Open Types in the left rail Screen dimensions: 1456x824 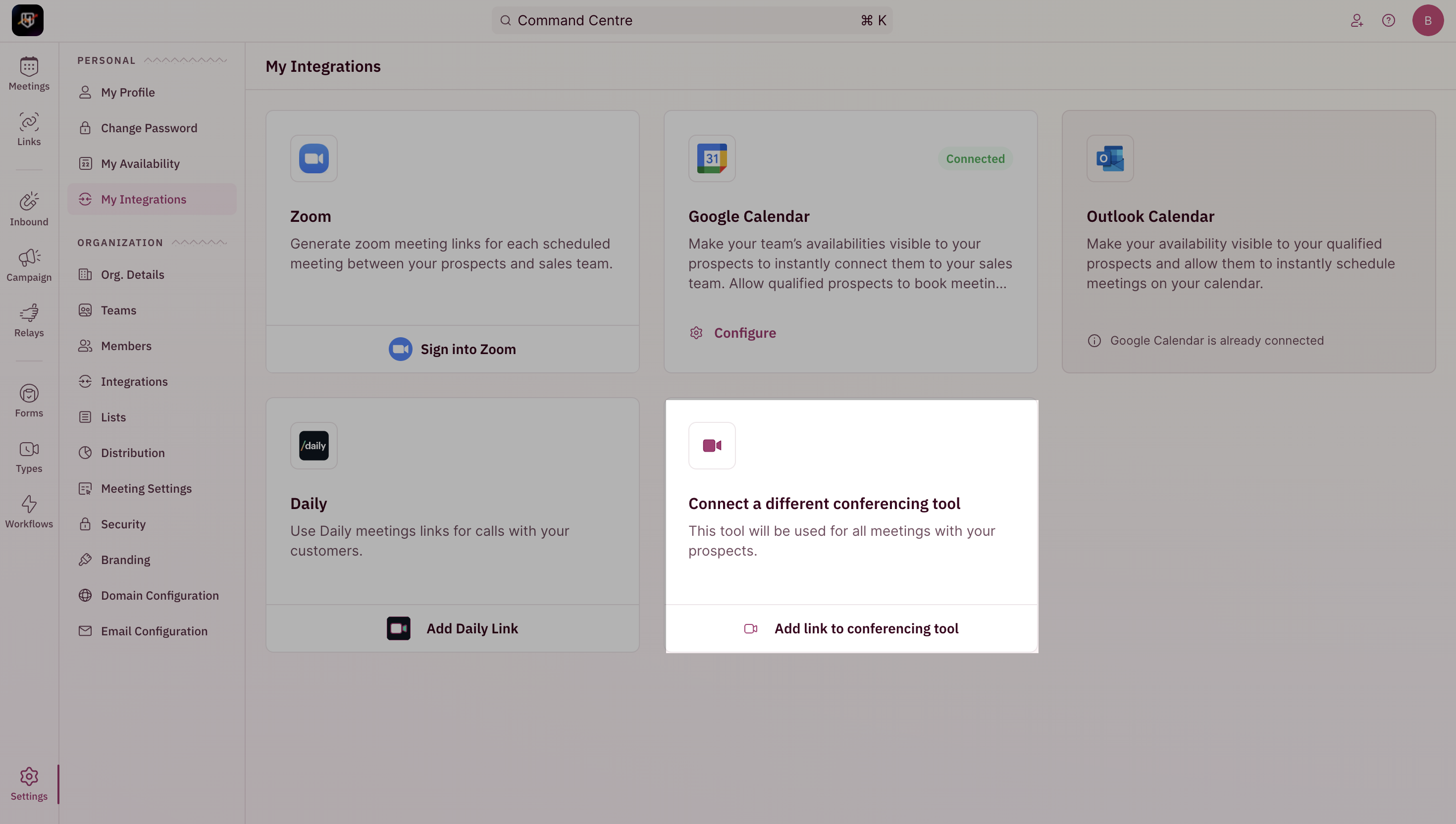(x=29, y=456)
